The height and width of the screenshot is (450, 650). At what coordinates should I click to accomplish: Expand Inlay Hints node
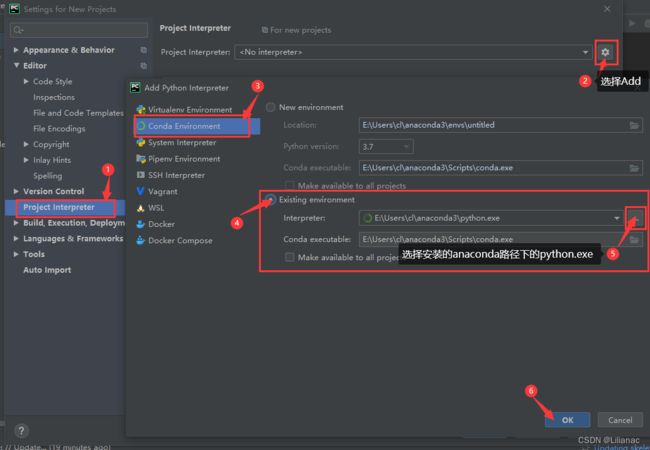point(26,160)
